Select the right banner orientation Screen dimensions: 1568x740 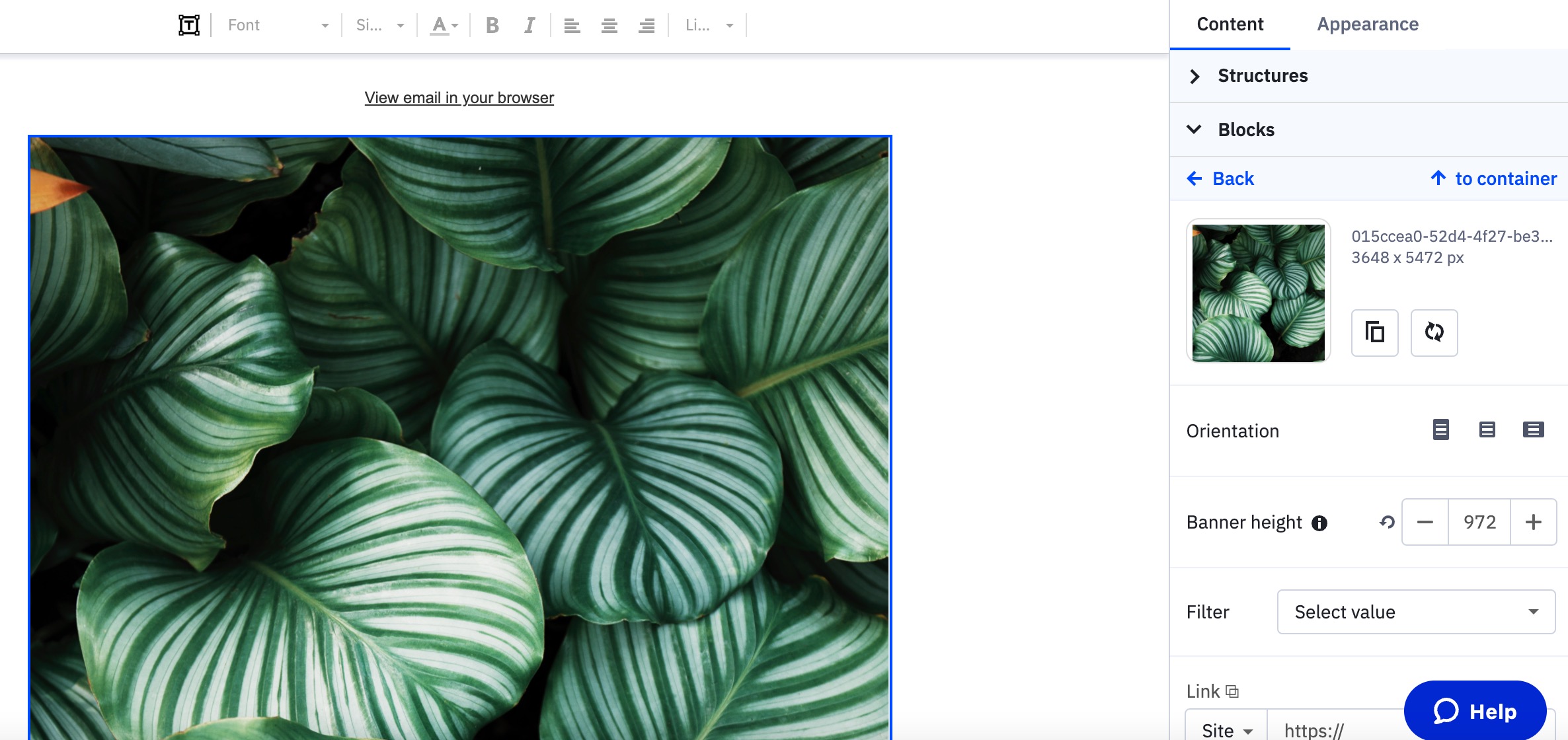[x=1534, y=430]
